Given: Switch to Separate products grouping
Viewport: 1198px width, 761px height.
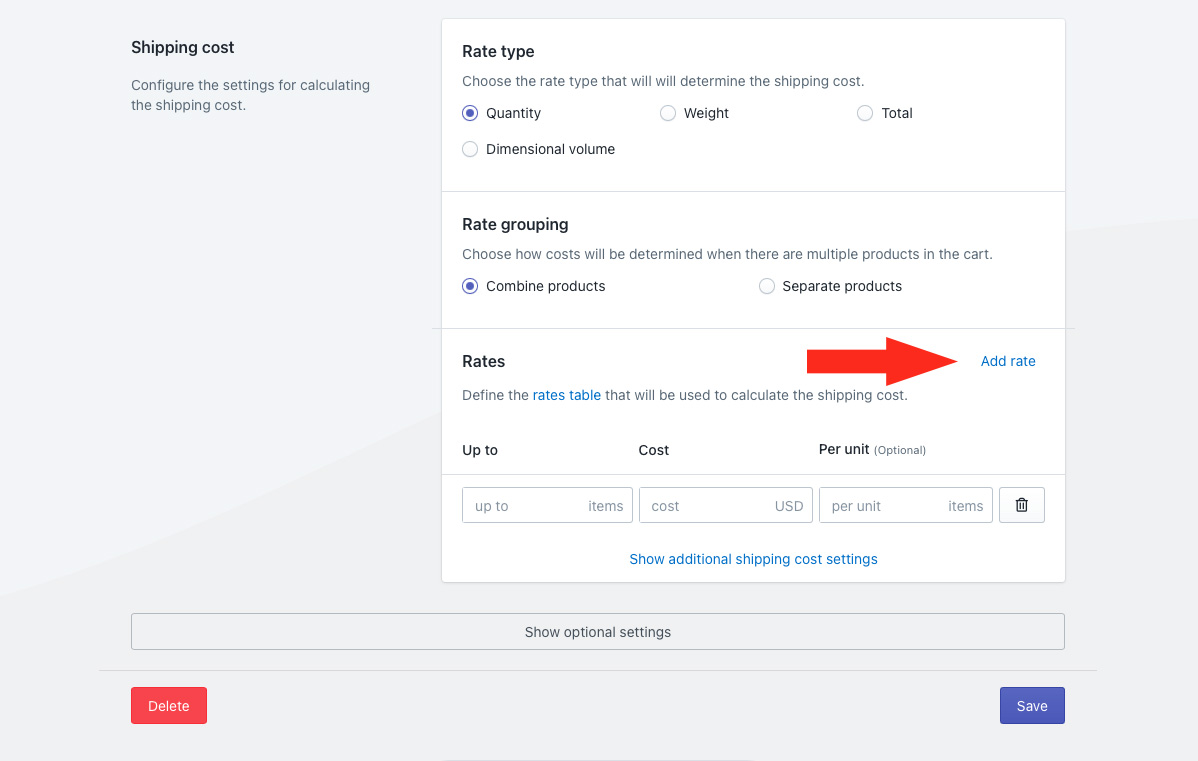Looking at the screenshot, I should point(766,286).
